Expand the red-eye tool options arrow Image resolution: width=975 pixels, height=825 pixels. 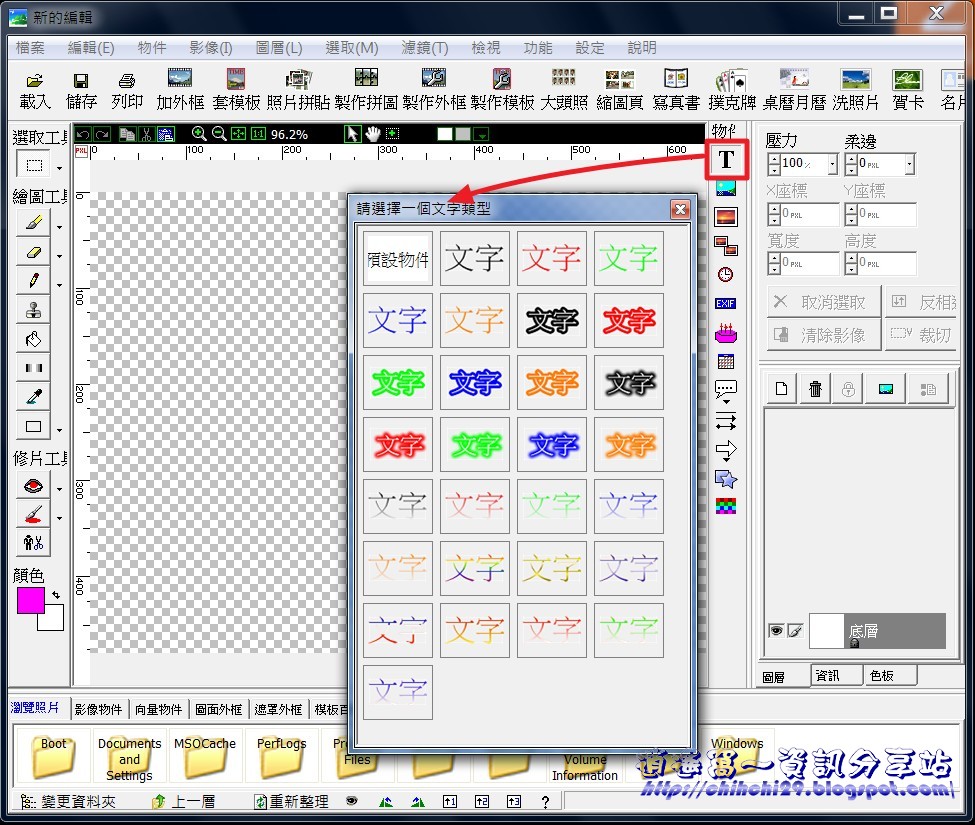(59, 489)
